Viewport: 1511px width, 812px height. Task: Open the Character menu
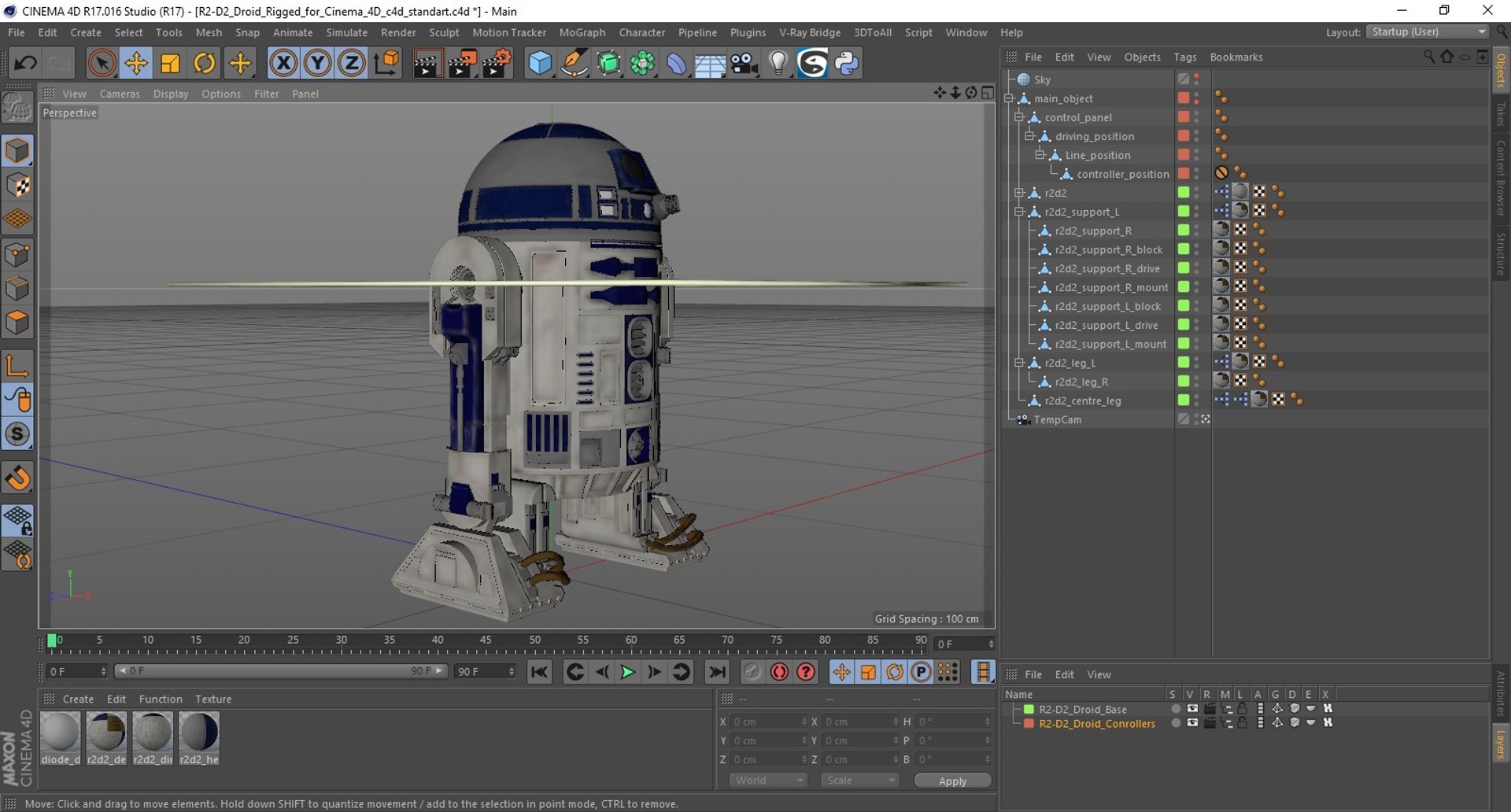pos(642,32)
